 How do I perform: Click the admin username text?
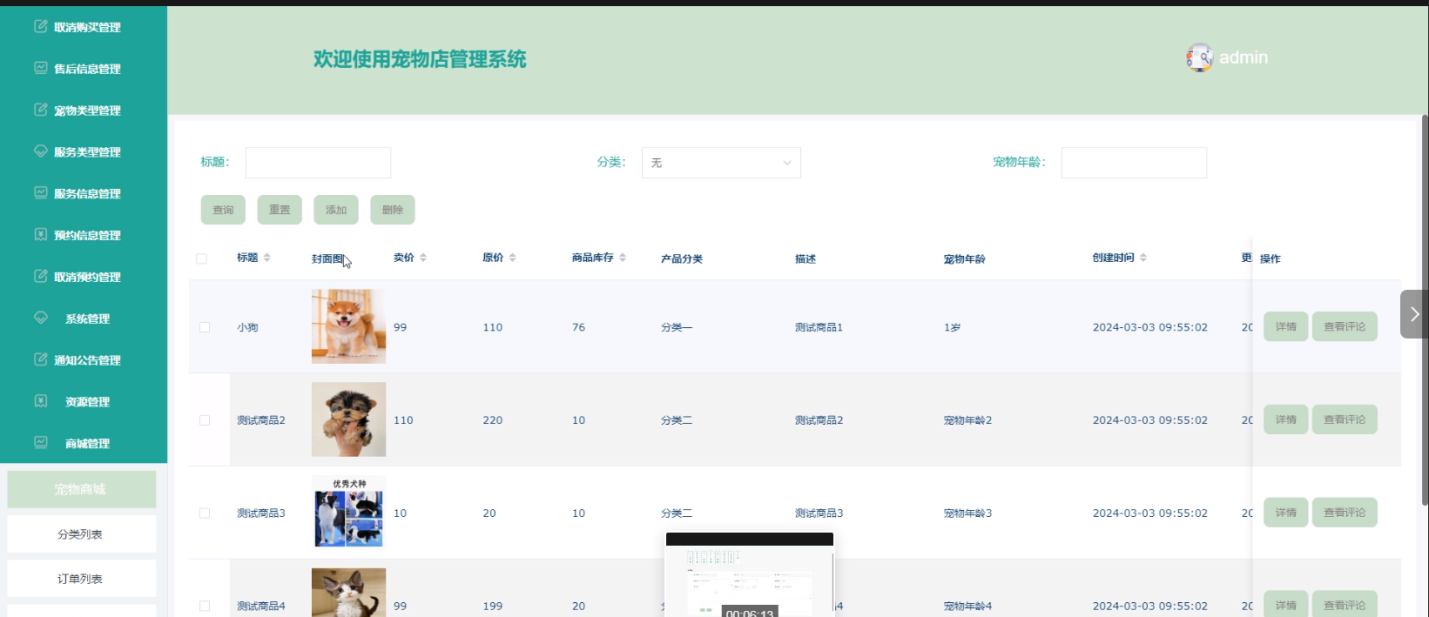coord(1243,58)
